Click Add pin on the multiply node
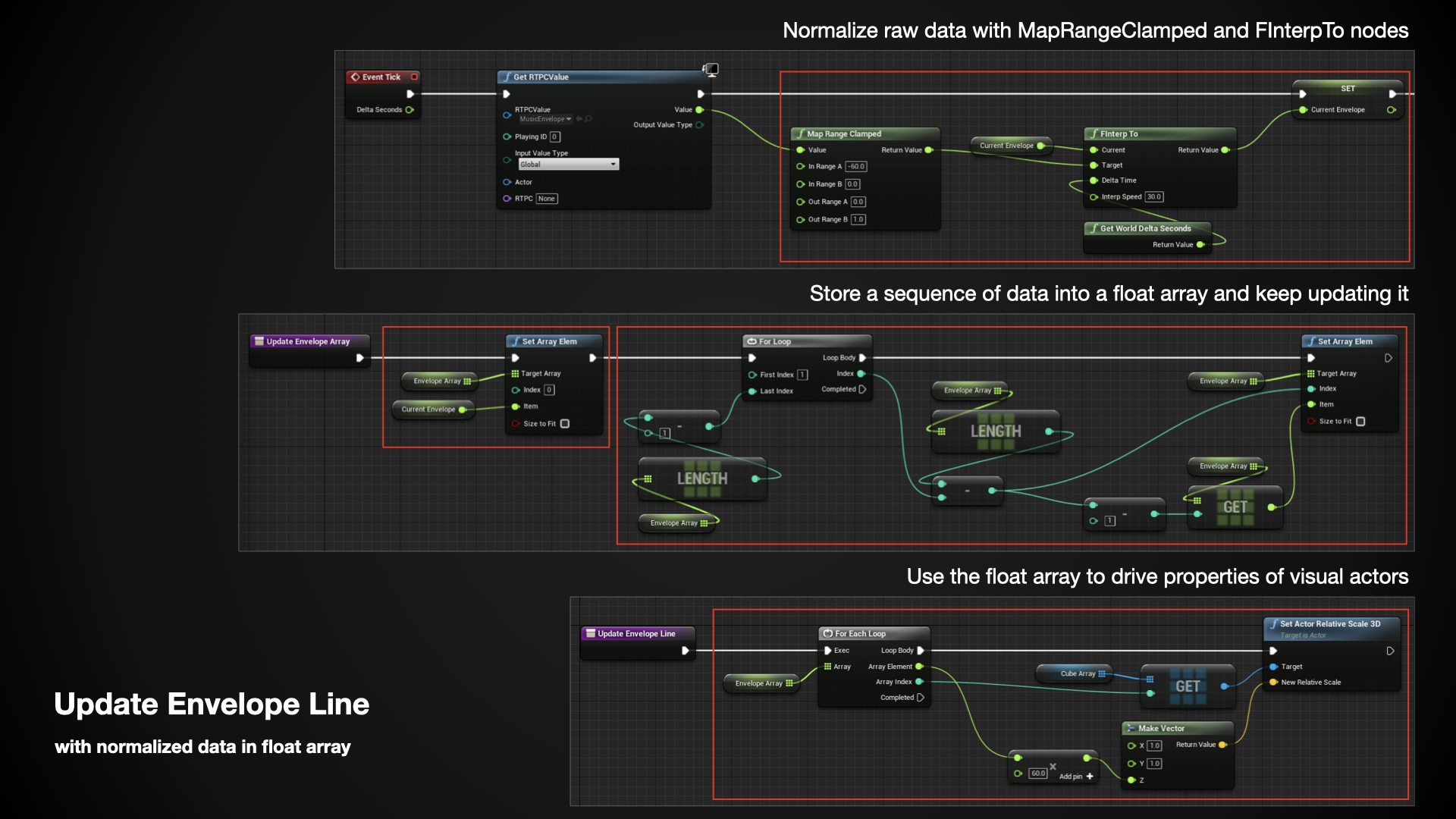Viewport: 1456px width, 819px height. [1076, 777]
